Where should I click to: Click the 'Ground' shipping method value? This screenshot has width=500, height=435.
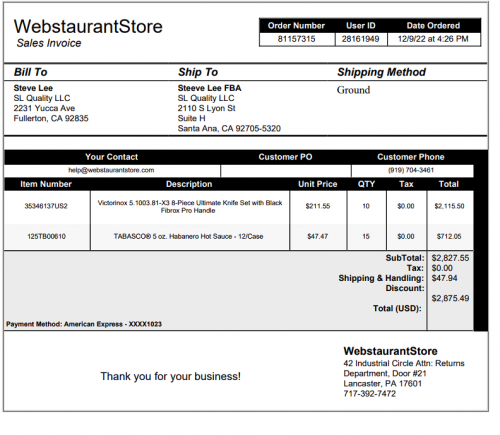[354, 90]
